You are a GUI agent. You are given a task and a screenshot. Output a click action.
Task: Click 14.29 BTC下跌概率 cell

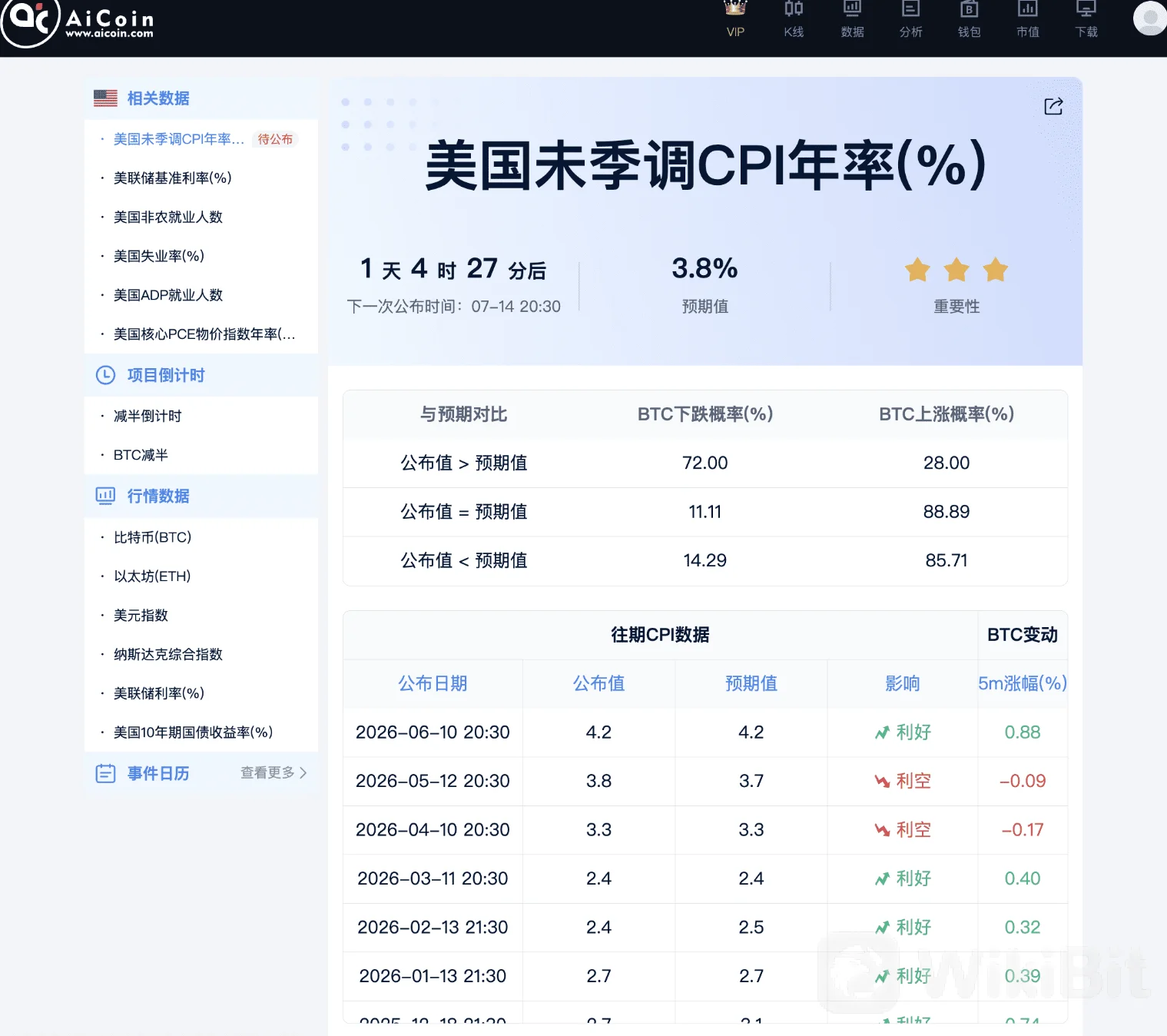(x=705, y=560)
